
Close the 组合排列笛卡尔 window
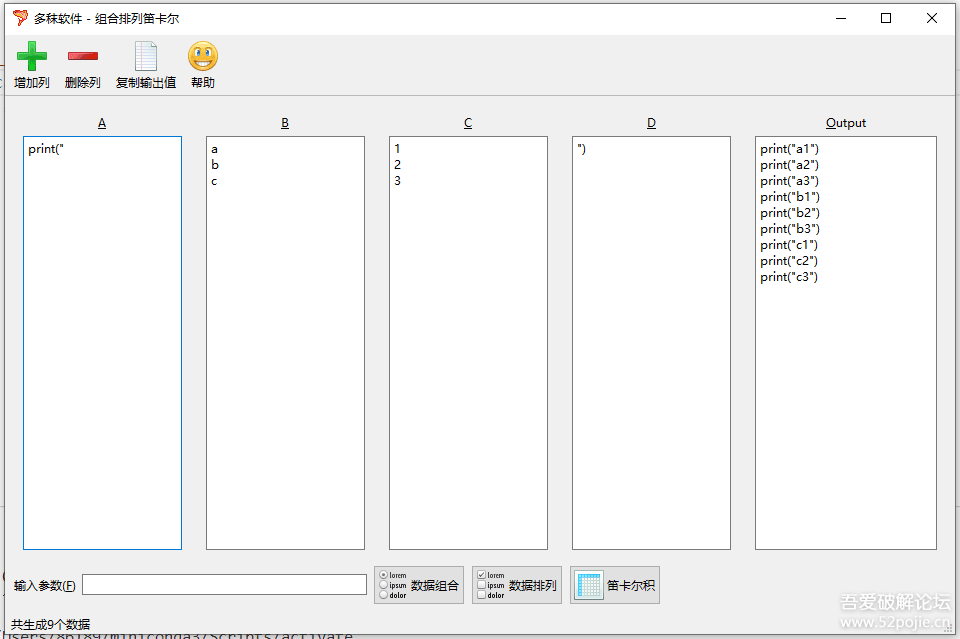[x=932, y=18]
